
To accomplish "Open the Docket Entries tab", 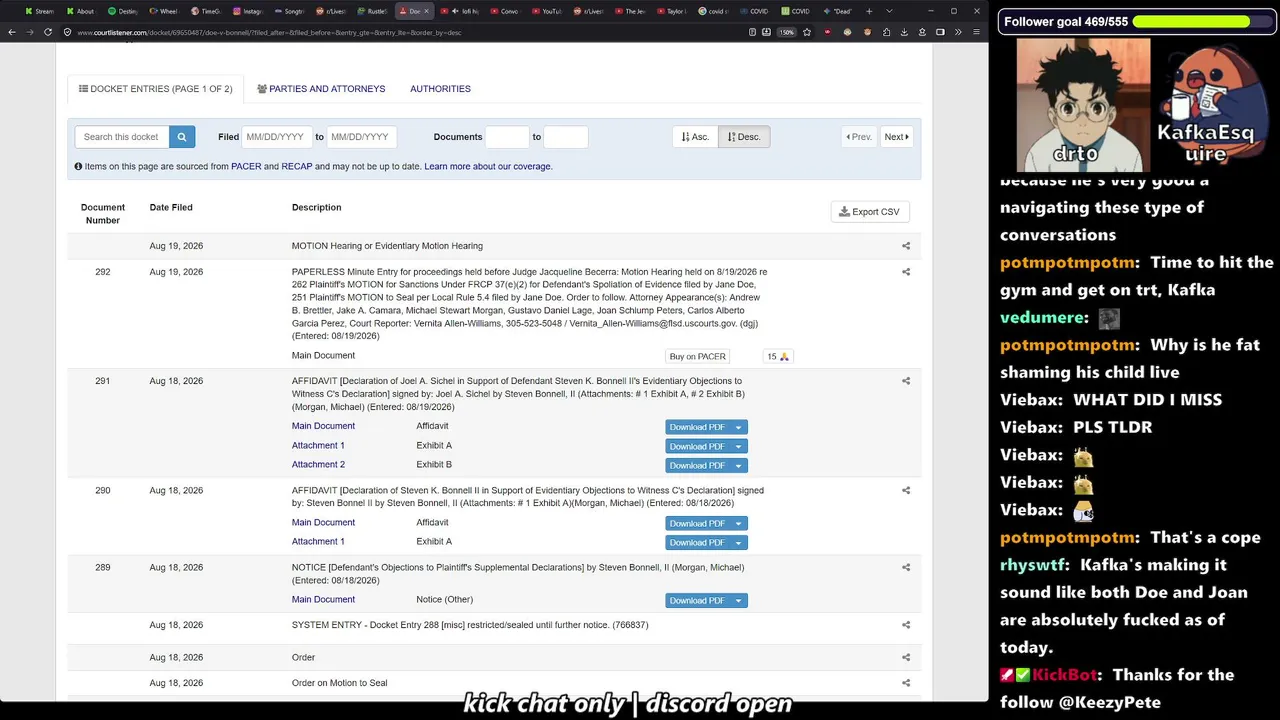I will [155, 89].
